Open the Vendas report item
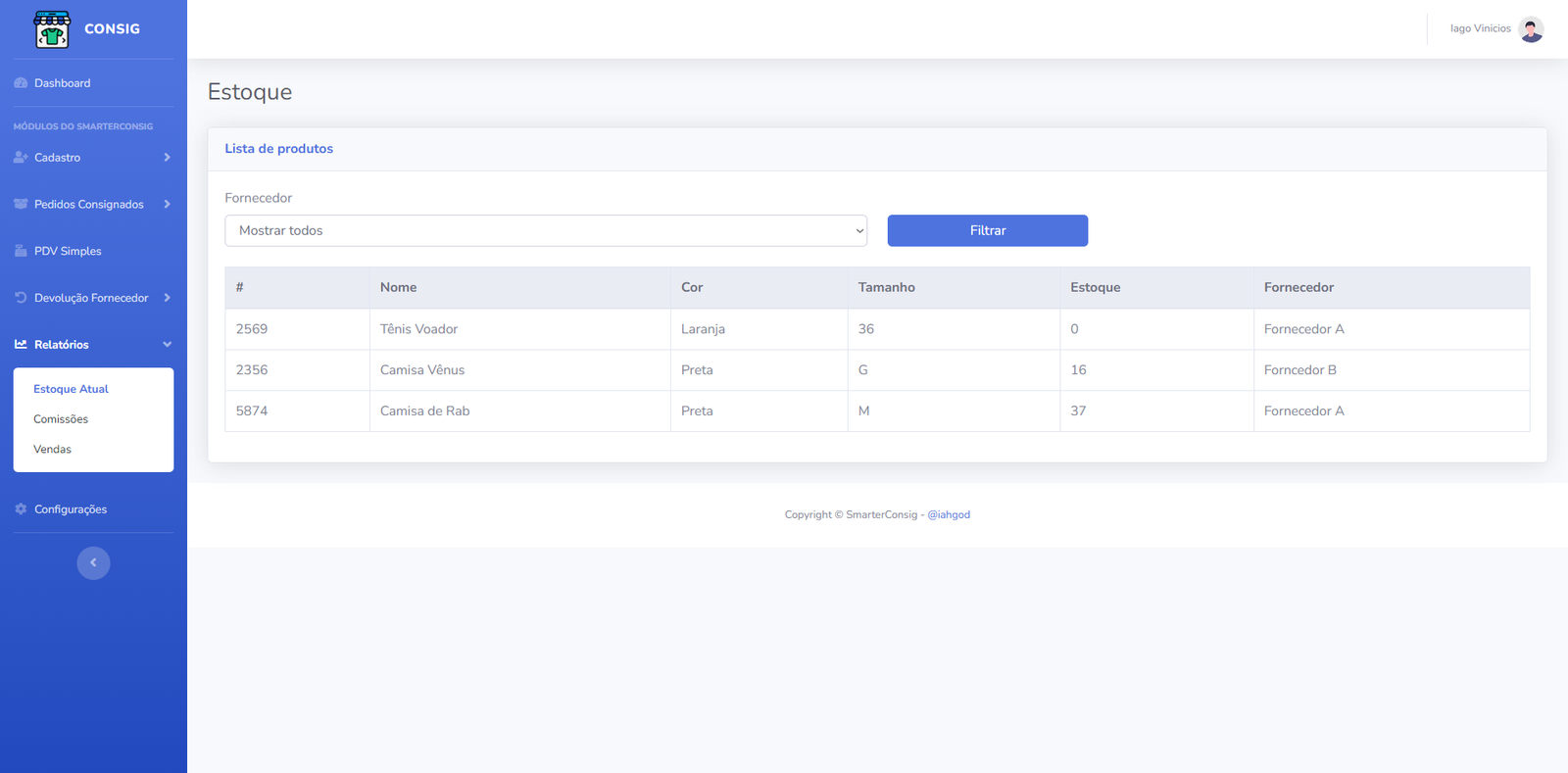Screen dimensions: 1568x773 coord(52,450)
